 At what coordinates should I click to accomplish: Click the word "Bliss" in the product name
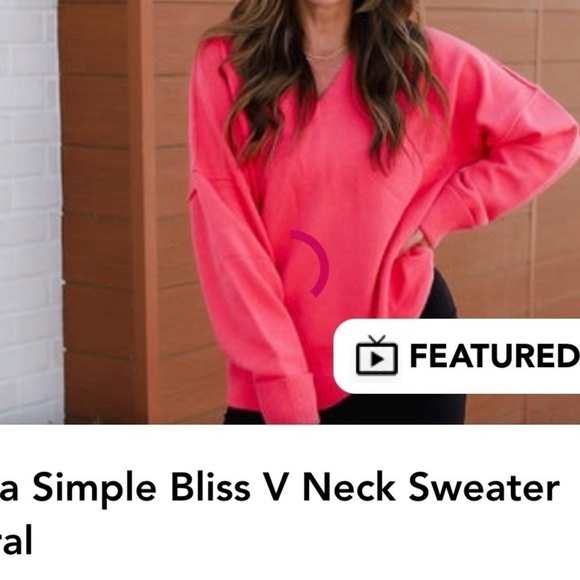point(210,486)
